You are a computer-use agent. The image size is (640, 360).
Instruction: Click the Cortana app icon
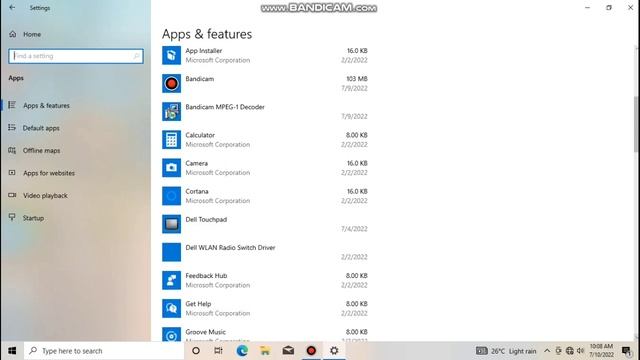[171, 196]
